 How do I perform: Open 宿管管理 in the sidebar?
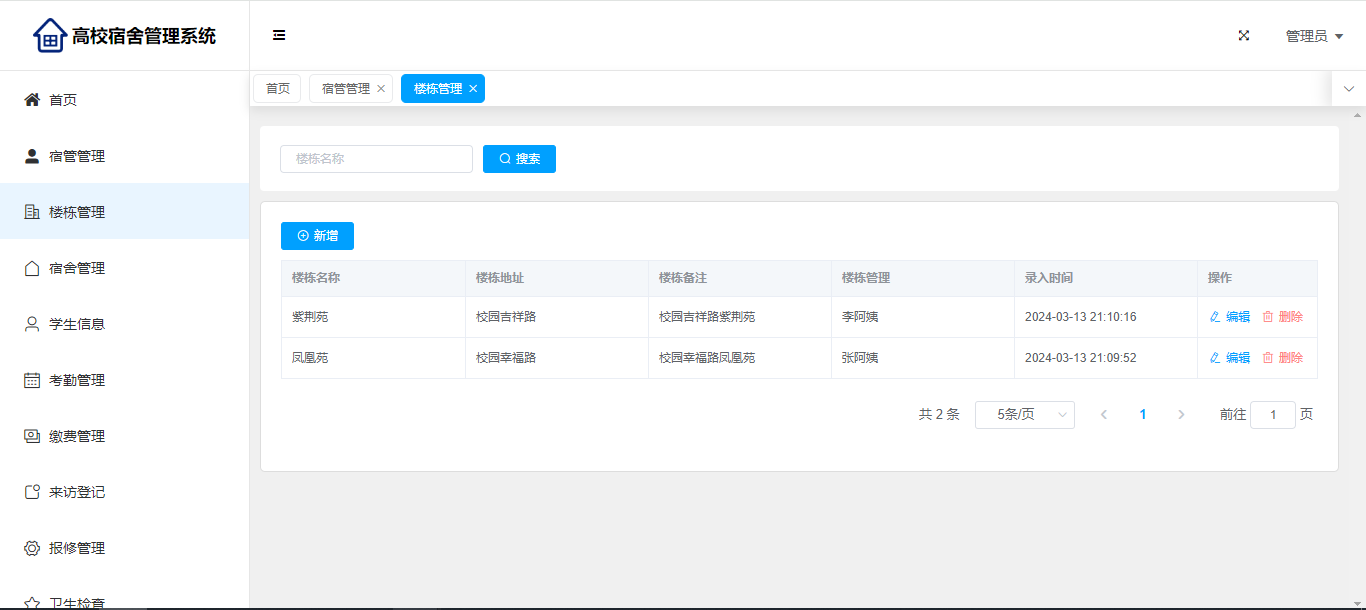76,156
